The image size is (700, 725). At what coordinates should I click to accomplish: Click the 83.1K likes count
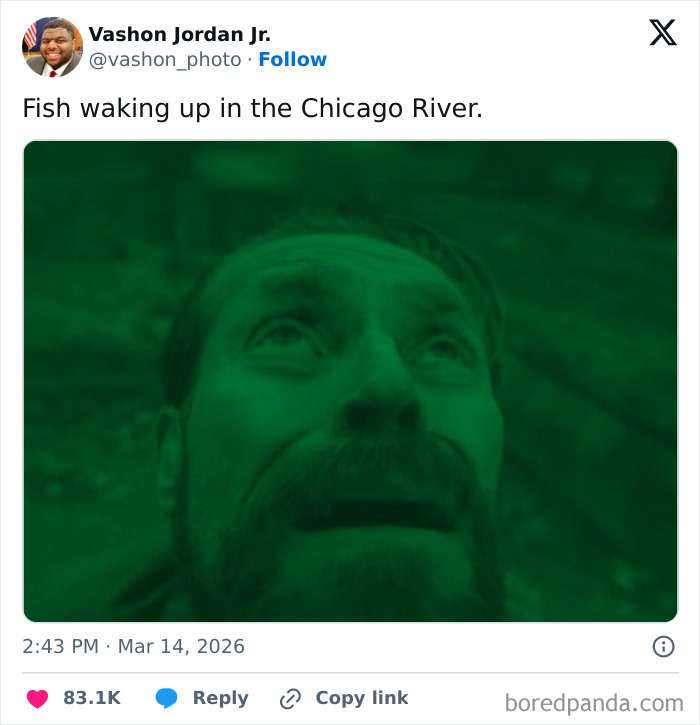click(x=92, y=698)
